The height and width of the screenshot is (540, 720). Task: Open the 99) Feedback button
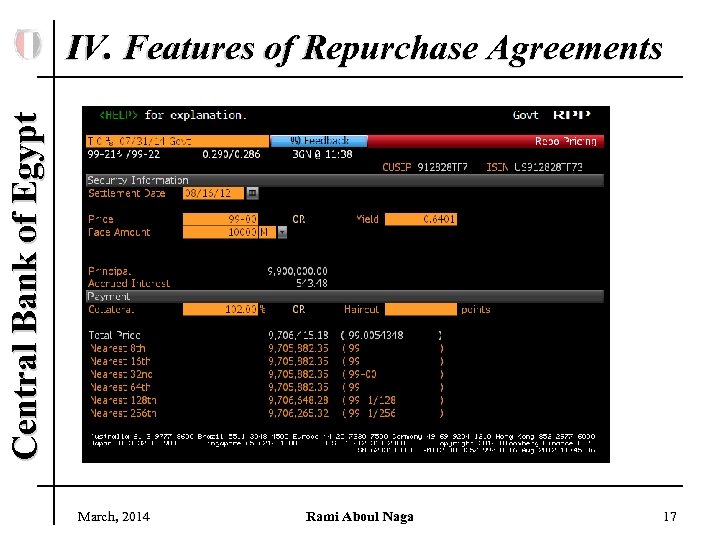tap(319, 141)
